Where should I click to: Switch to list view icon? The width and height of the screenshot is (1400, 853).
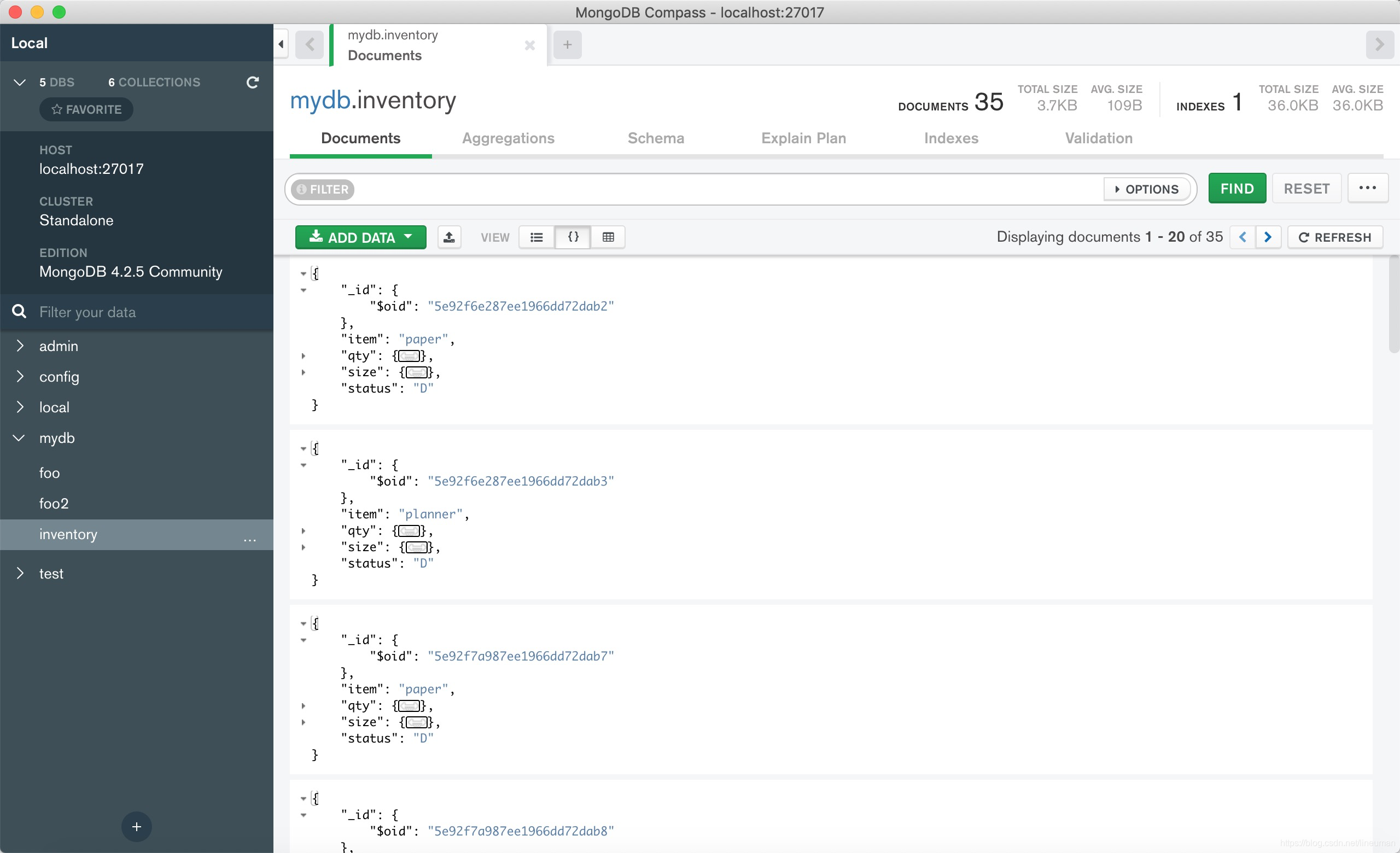[536, 237]
